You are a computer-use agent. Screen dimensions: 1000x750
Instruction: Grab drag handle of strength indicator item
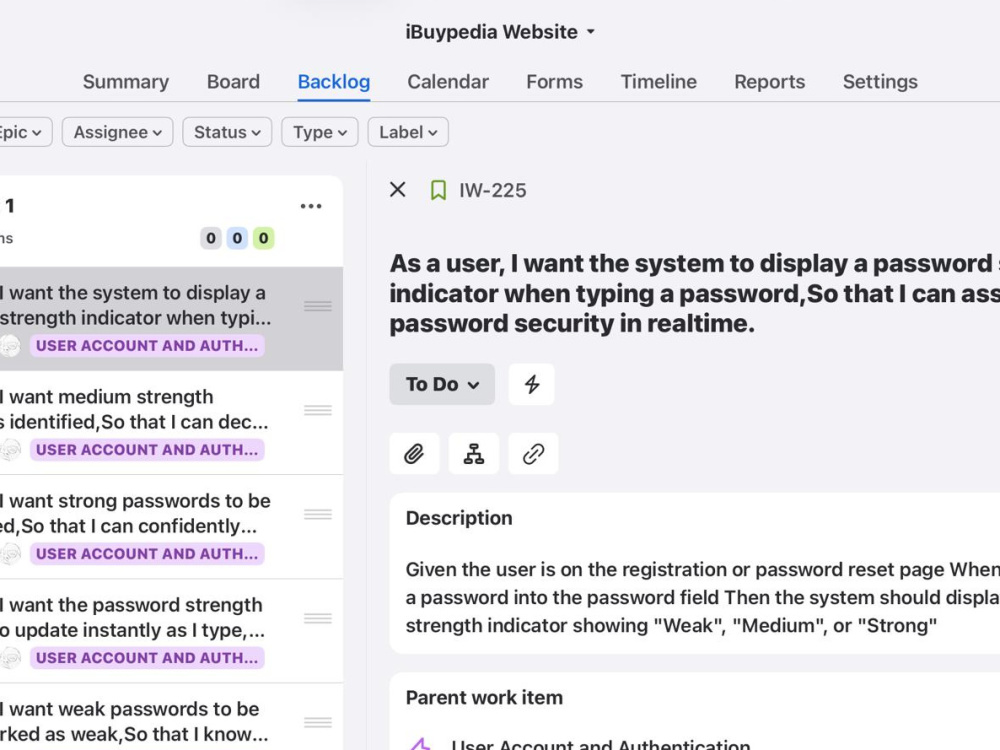(318, 306)
